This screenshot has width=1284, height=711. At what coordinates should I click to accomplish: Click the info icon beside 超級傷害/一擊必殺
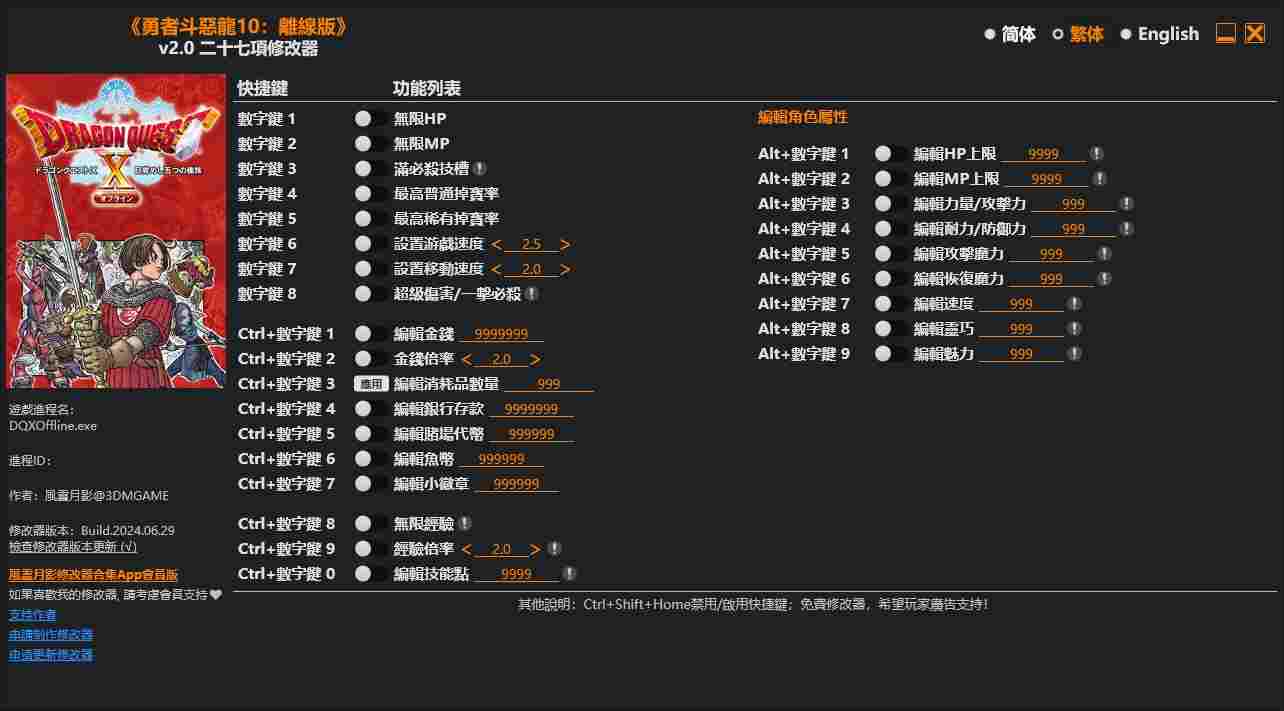532,294
